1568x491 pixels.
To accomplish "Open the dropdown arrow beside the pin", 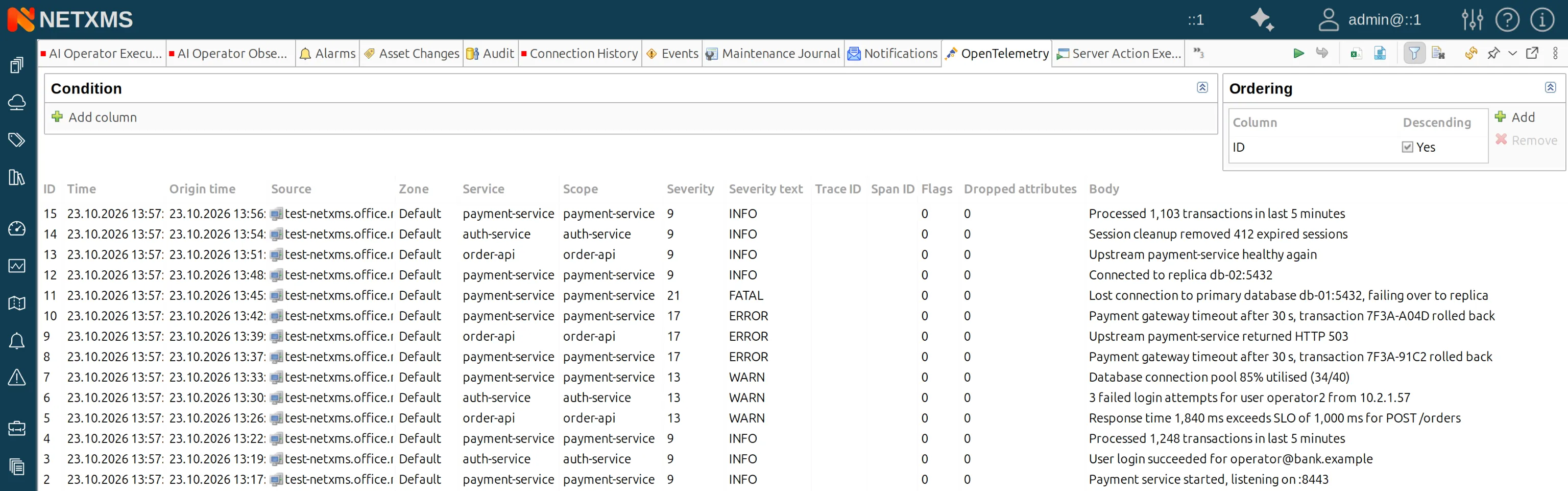I will point(1512,54).
